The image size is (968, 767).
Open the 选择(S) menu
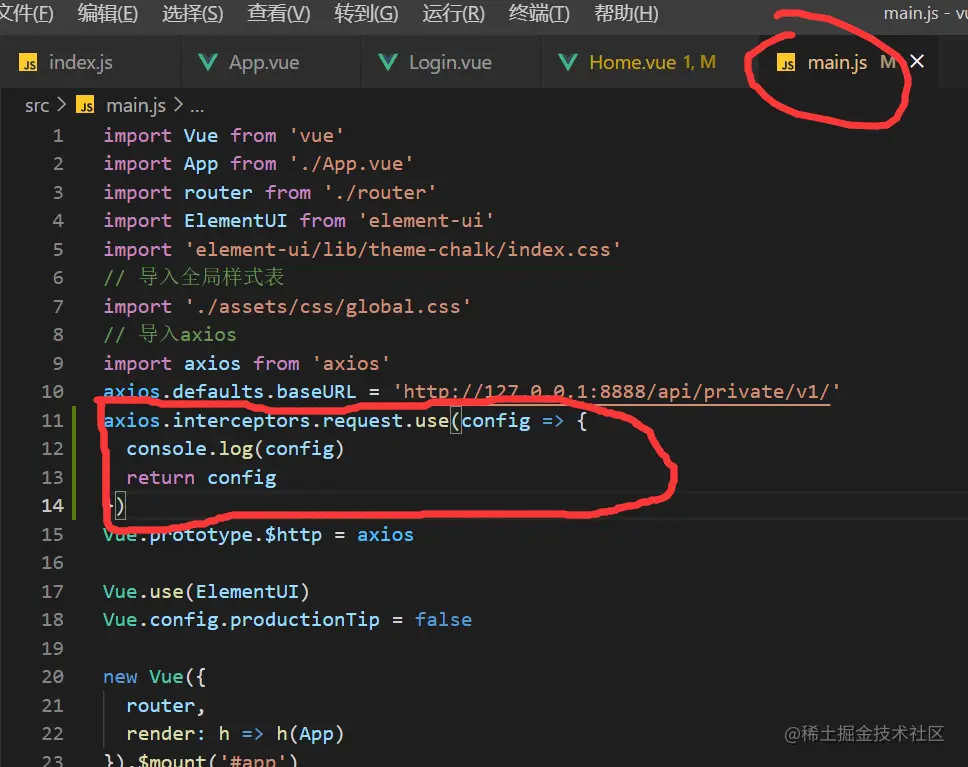click(x=193, y=13)
